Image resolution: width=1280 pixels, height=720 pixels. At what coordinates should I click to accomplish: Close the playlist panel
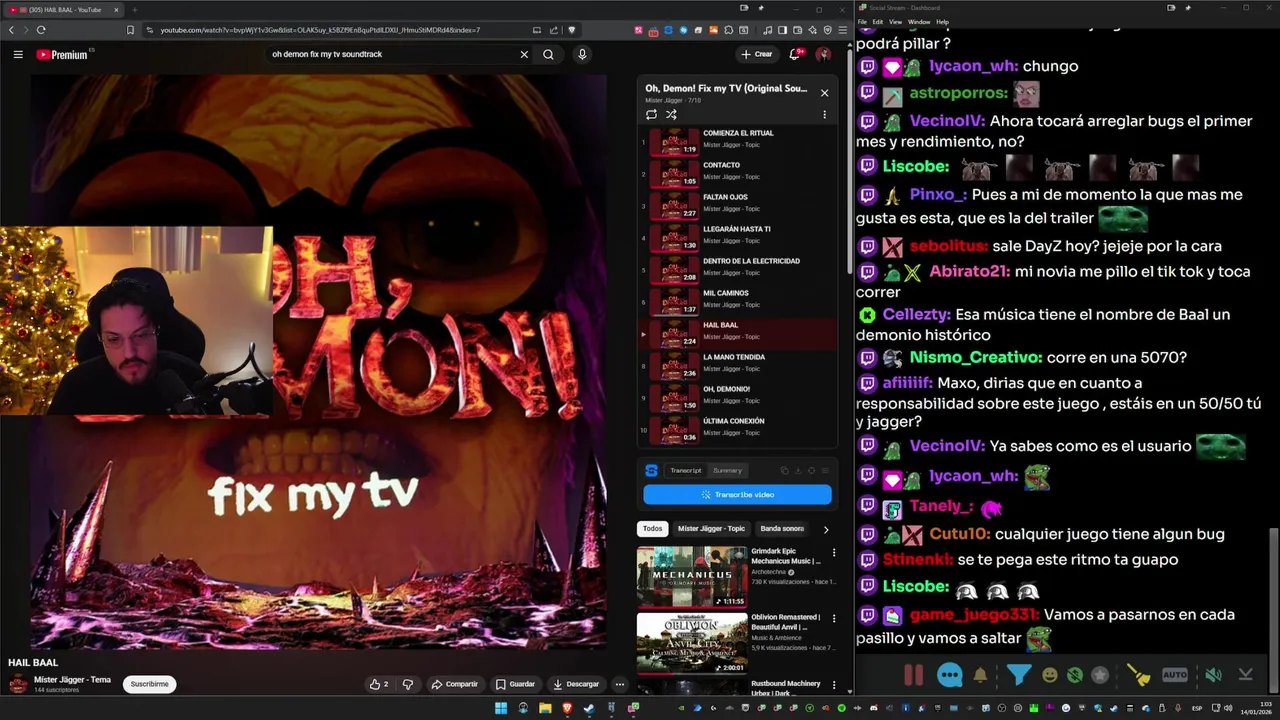coord(824,93)
